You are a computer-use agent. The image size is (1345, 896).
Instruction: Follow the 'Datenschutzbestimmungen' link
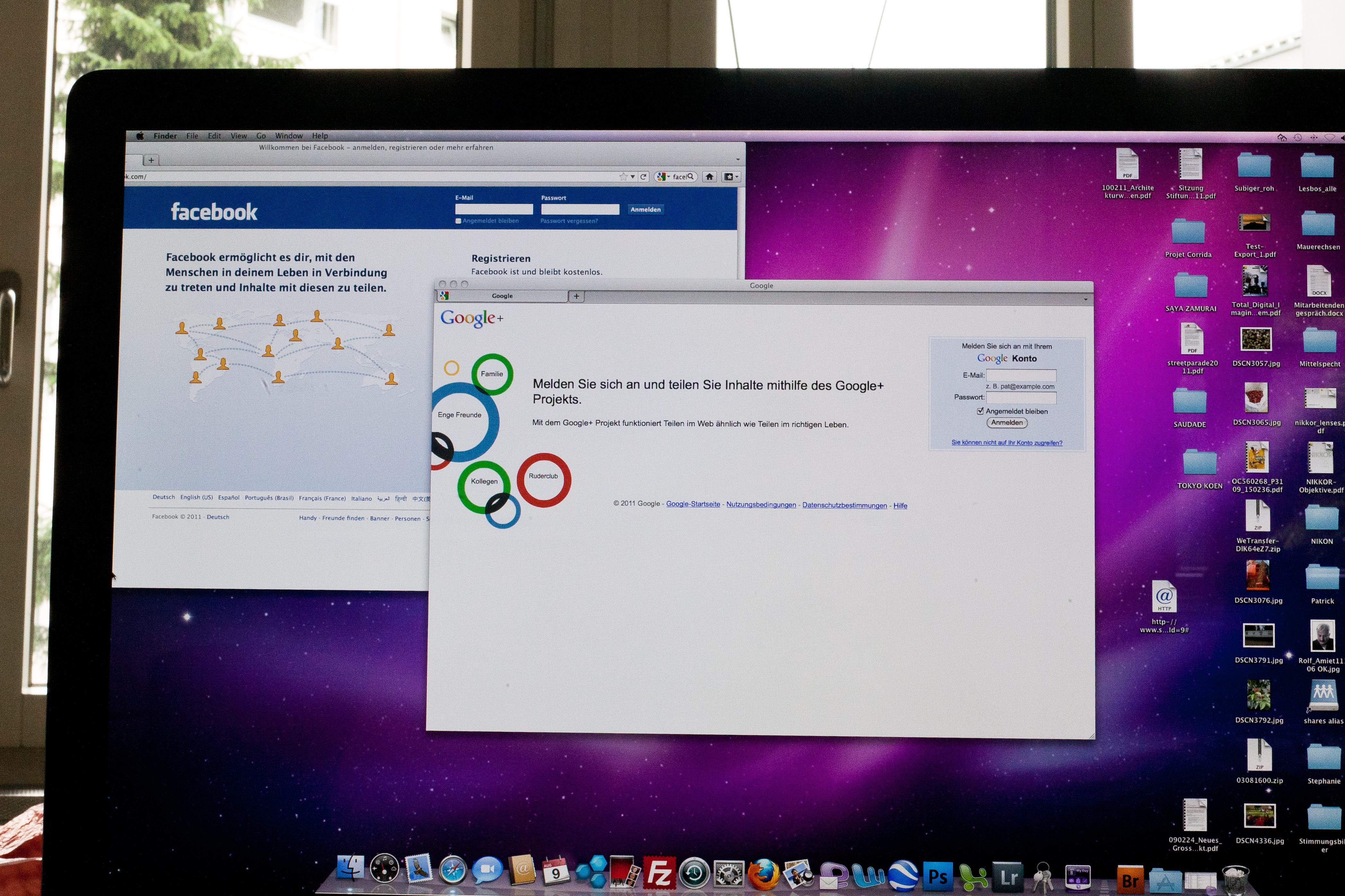point(844,505)
